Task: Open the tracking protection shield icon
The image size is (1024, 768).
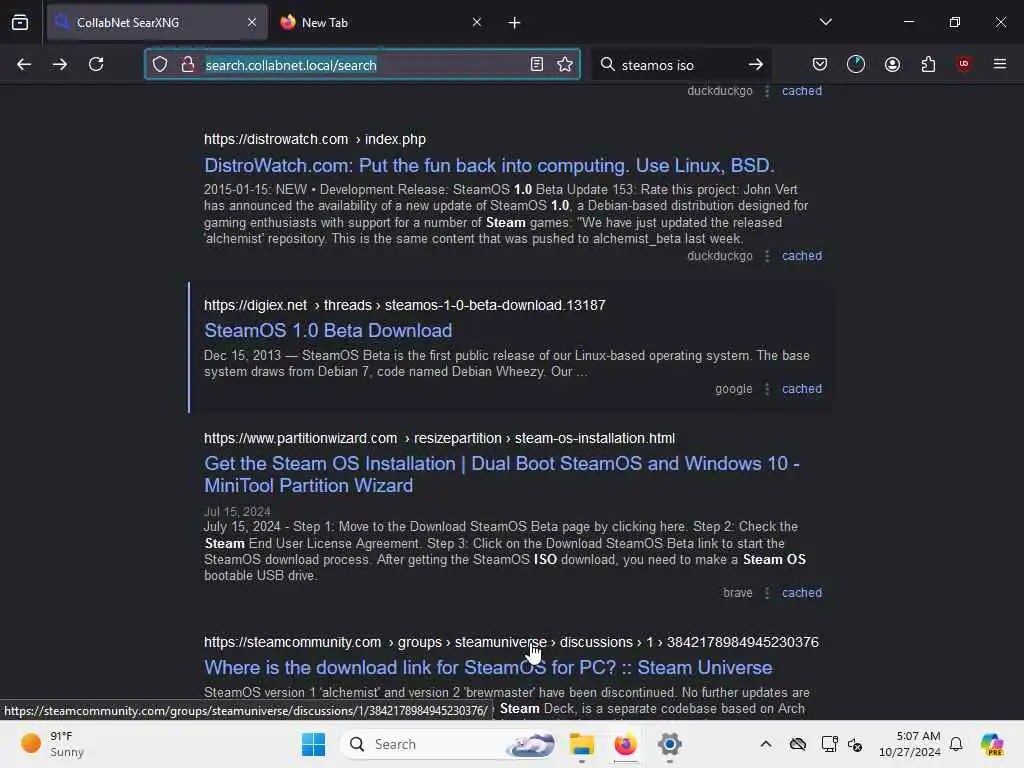Action: 160,64
